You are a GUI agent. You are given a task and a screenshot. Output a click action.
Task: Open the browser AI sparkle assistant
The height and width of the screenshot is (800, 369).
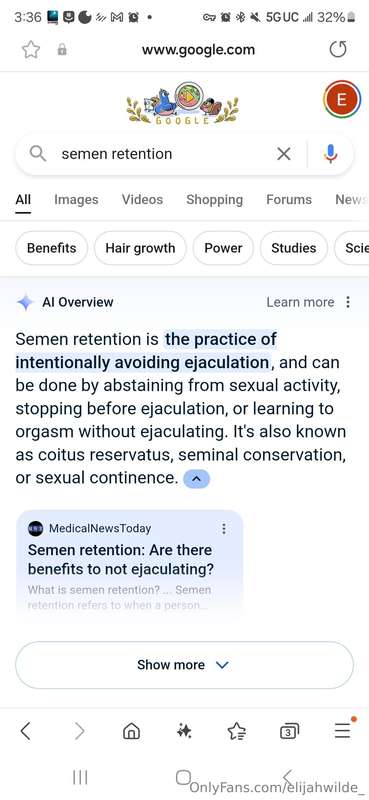pos(184,732)
